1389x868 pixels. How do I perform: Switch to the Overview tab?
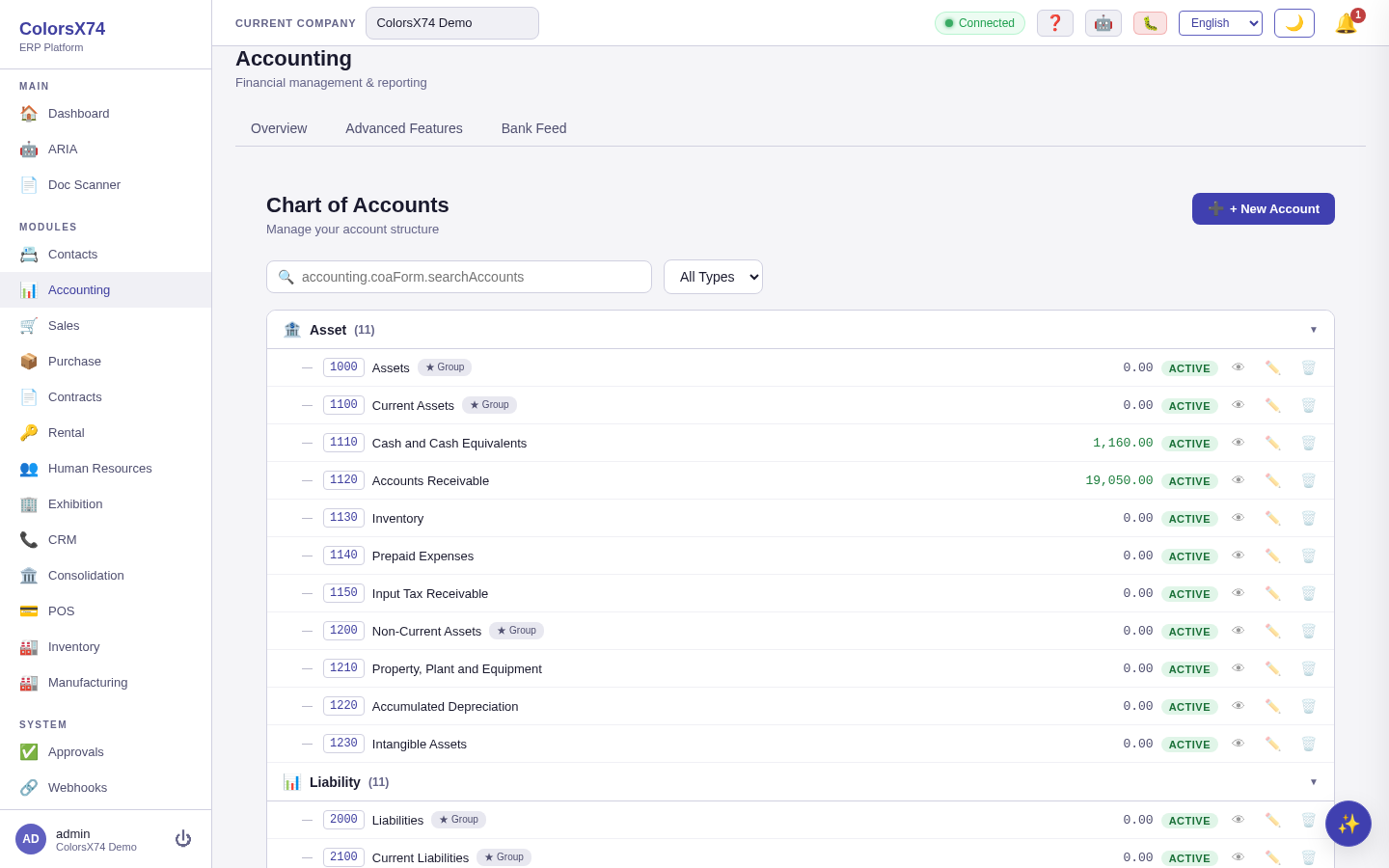[x=279, y=128]
